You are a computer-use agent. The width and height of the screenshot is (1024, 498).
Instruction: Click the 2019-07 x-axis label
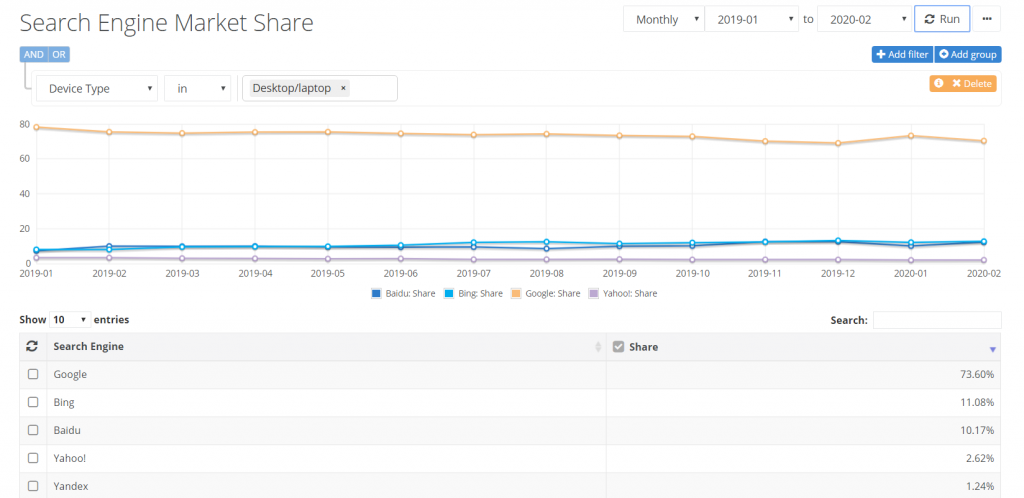[x=473, y=273]
